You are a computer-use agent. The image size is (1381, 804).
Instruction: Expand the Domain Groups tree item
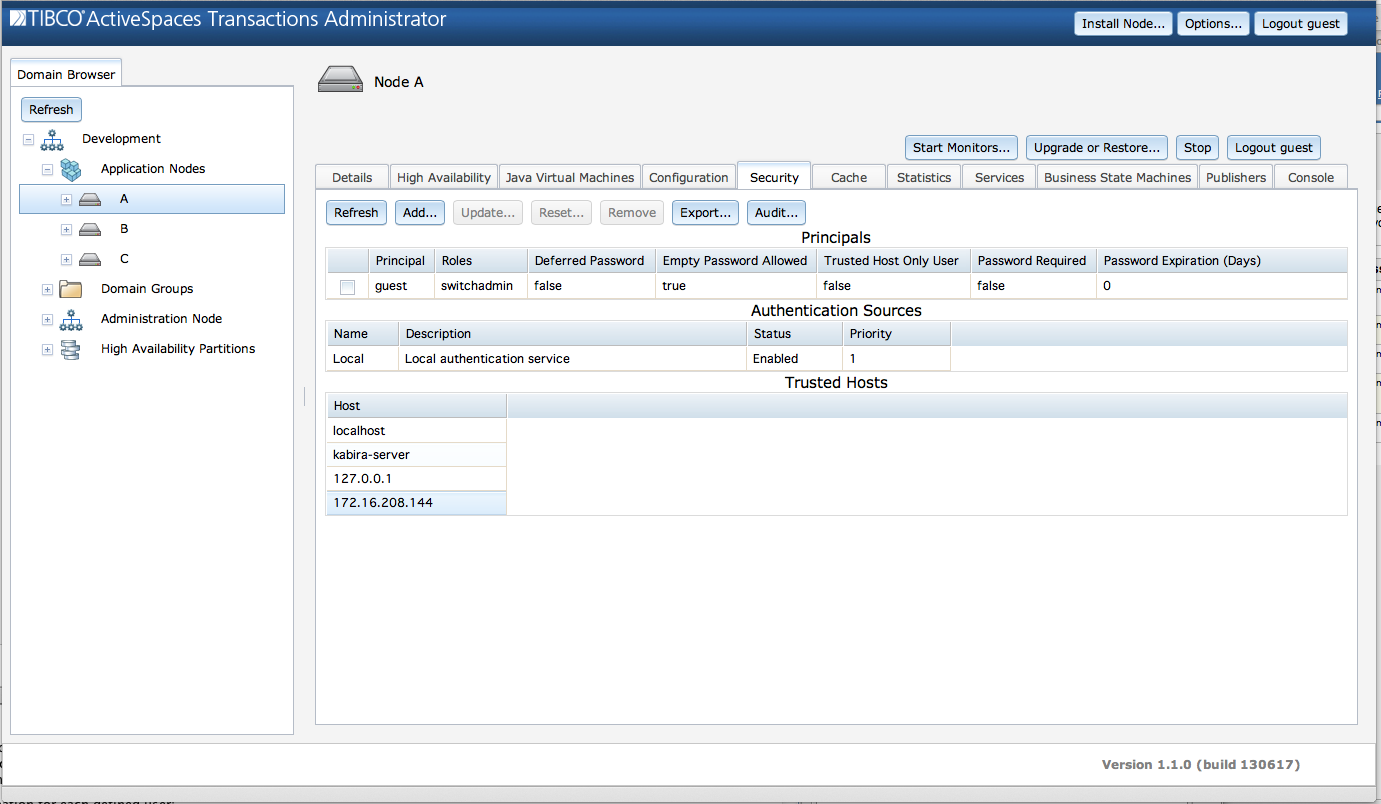coord(47,289)
